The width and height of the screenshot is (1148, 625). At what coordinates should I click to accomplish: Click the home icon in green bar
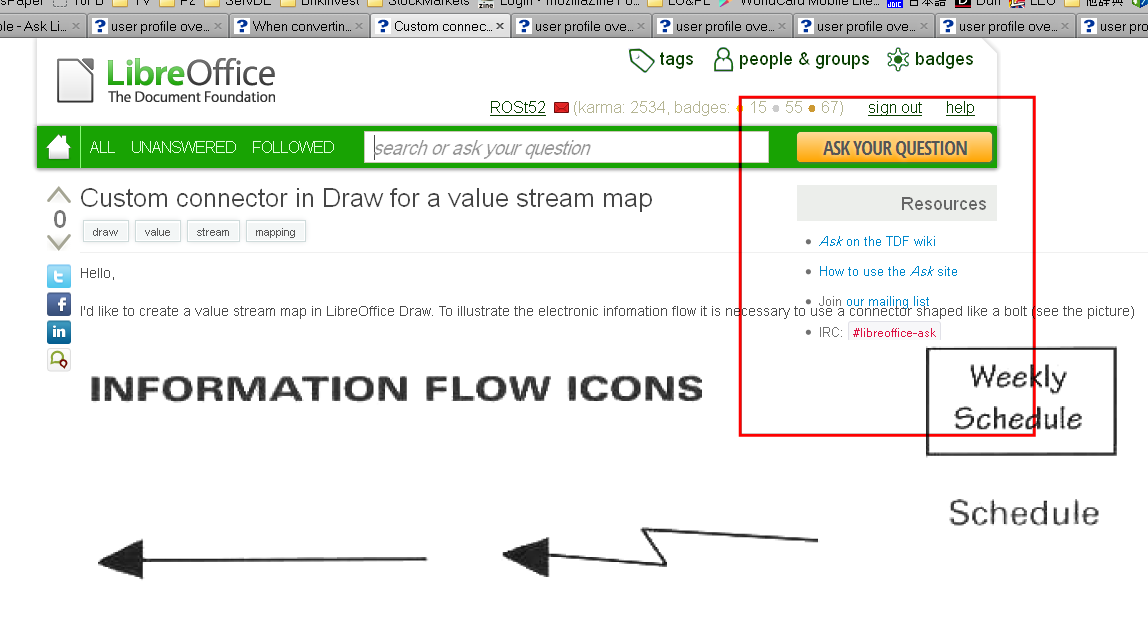coord(58,147)
